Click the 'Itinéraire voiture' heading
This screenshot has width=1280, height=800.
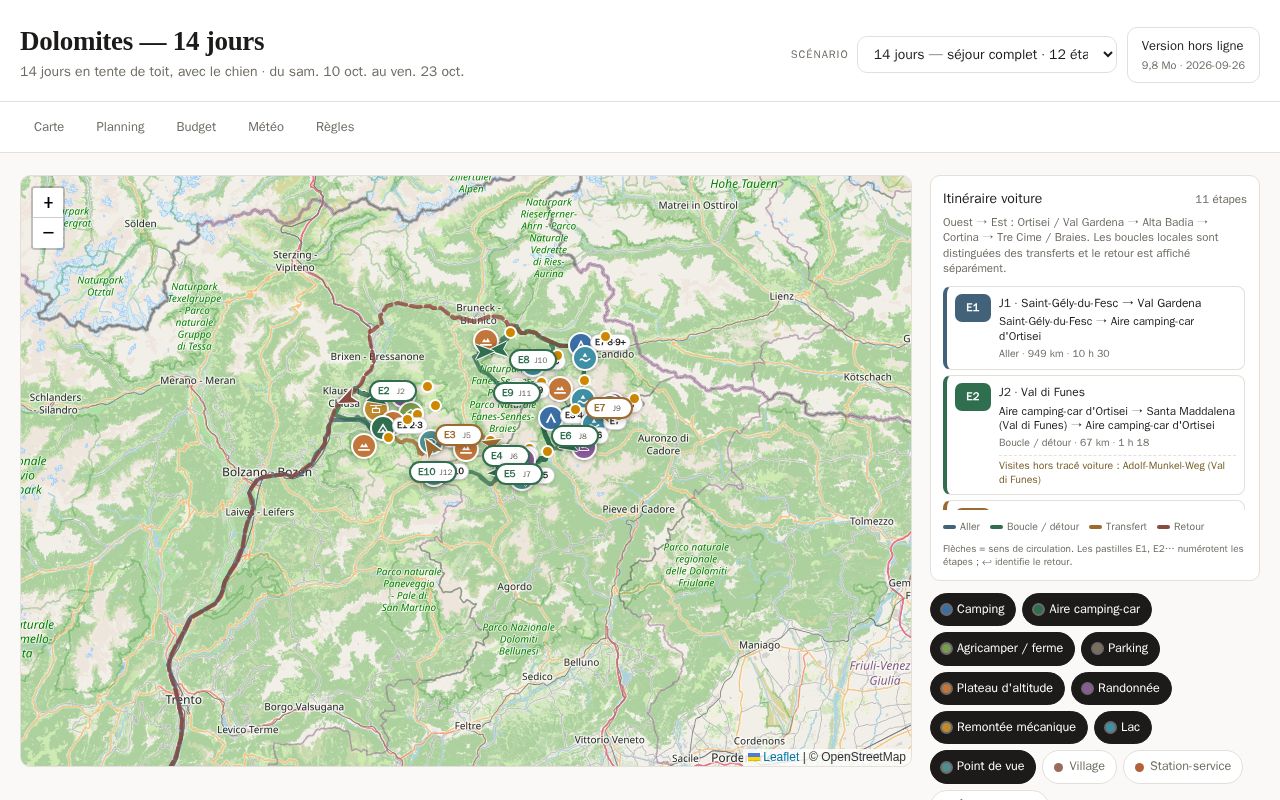click(992, 198)
